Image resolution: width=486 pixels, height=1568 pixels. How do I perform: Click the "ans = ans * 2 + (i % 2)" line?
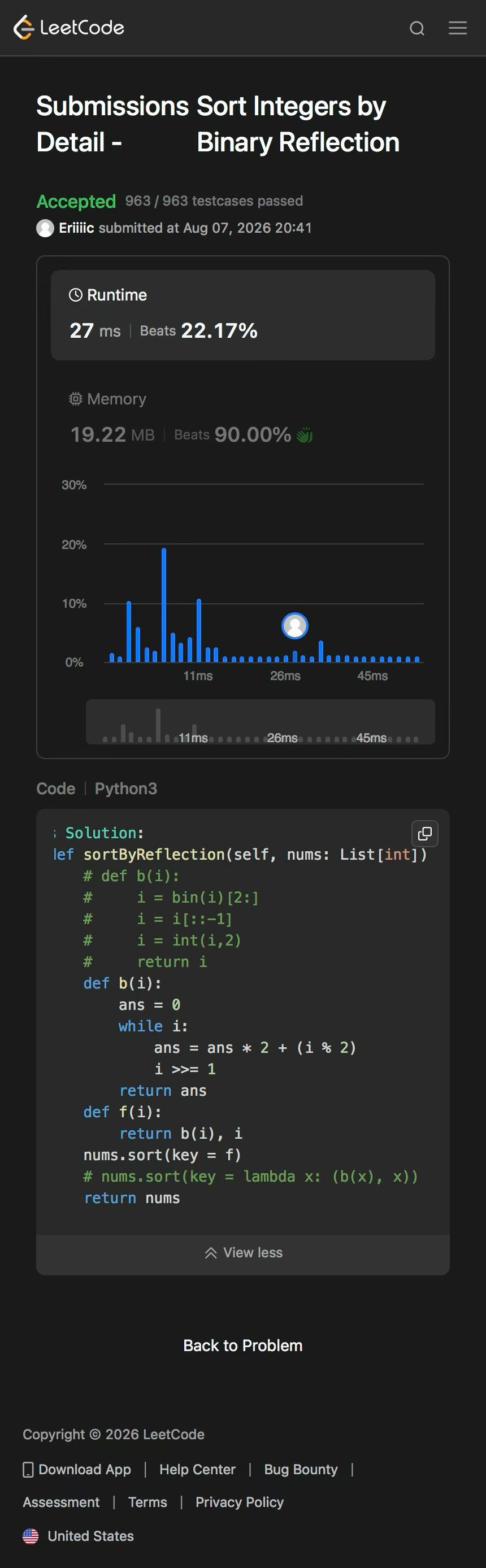click(x=255, y=1048)
